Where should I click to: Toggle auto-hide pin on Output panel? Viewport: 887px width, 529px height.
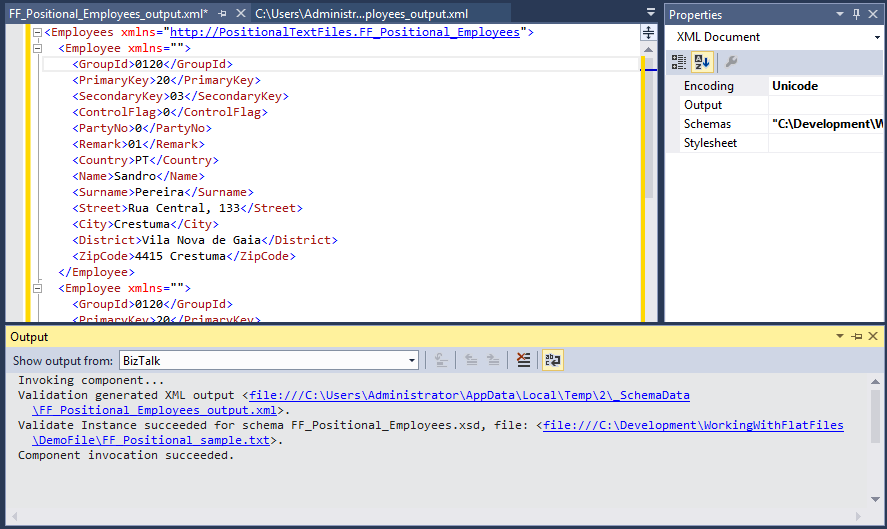[x=856, y=337]
